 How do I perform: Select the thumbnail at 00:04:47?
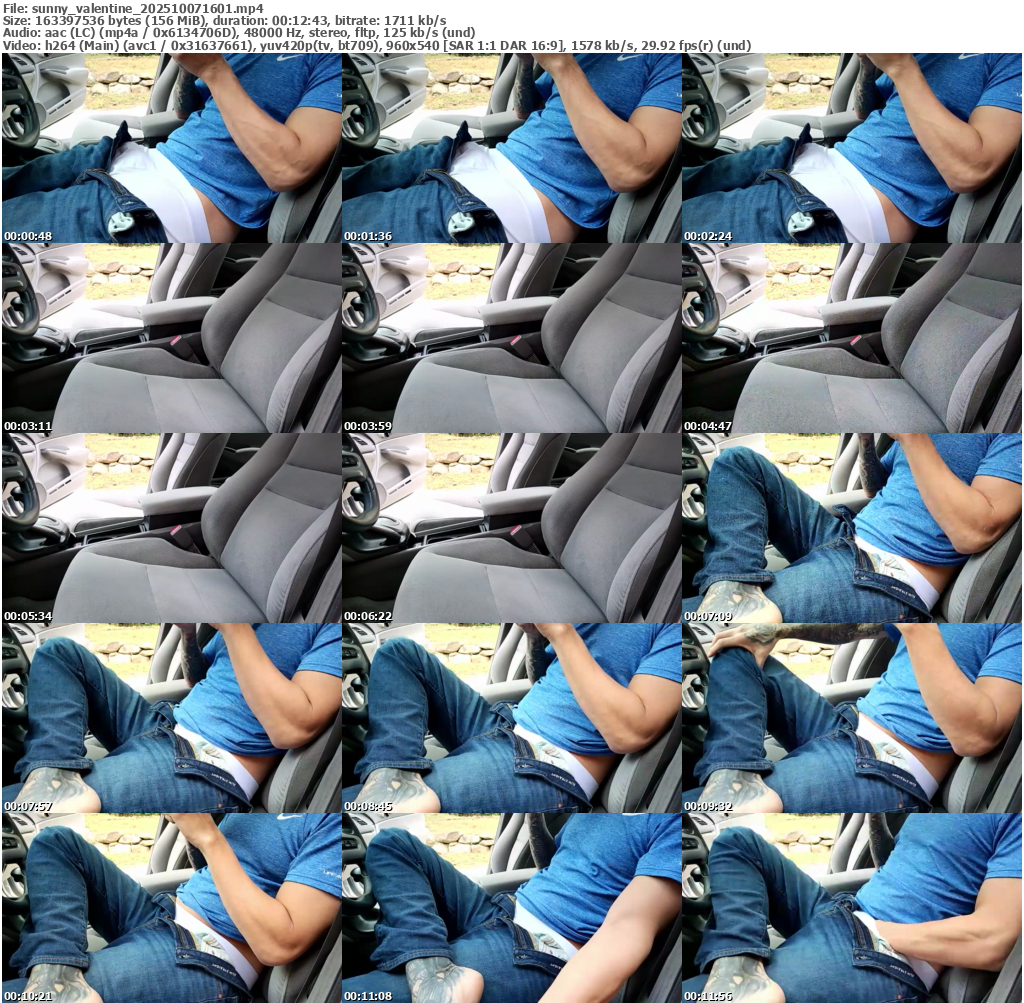point(852,338)
